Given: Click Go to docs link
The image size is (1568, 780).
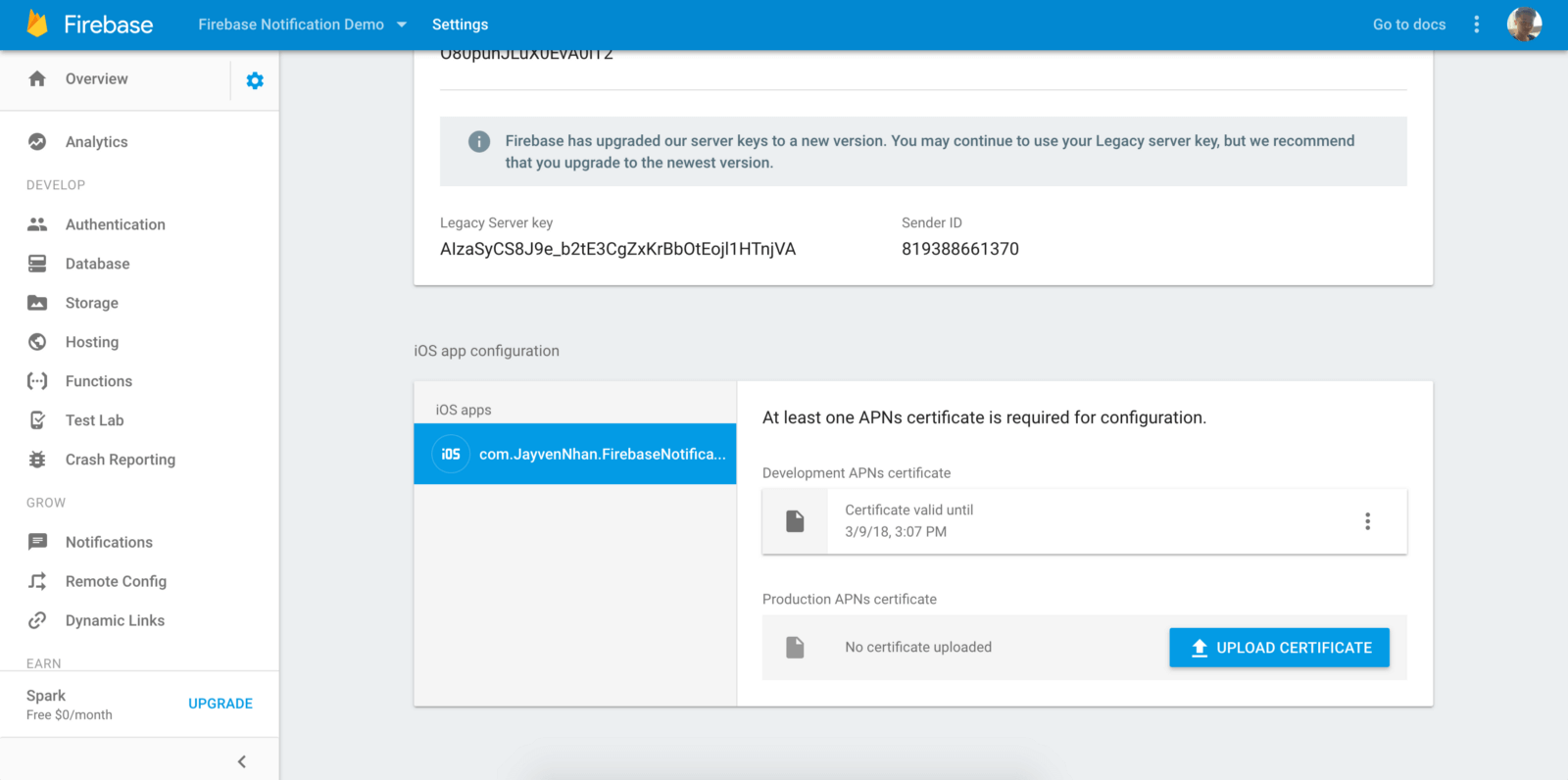Looking at the screenshot, I should [1409, 24].
